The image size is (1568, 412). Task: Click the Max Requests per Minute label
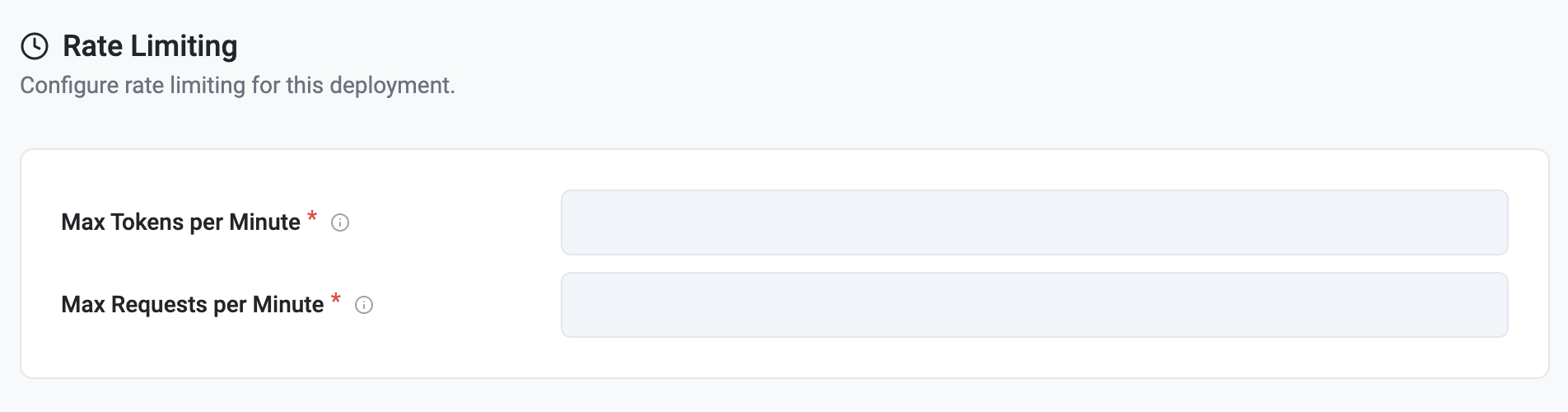tap(192, 305)
